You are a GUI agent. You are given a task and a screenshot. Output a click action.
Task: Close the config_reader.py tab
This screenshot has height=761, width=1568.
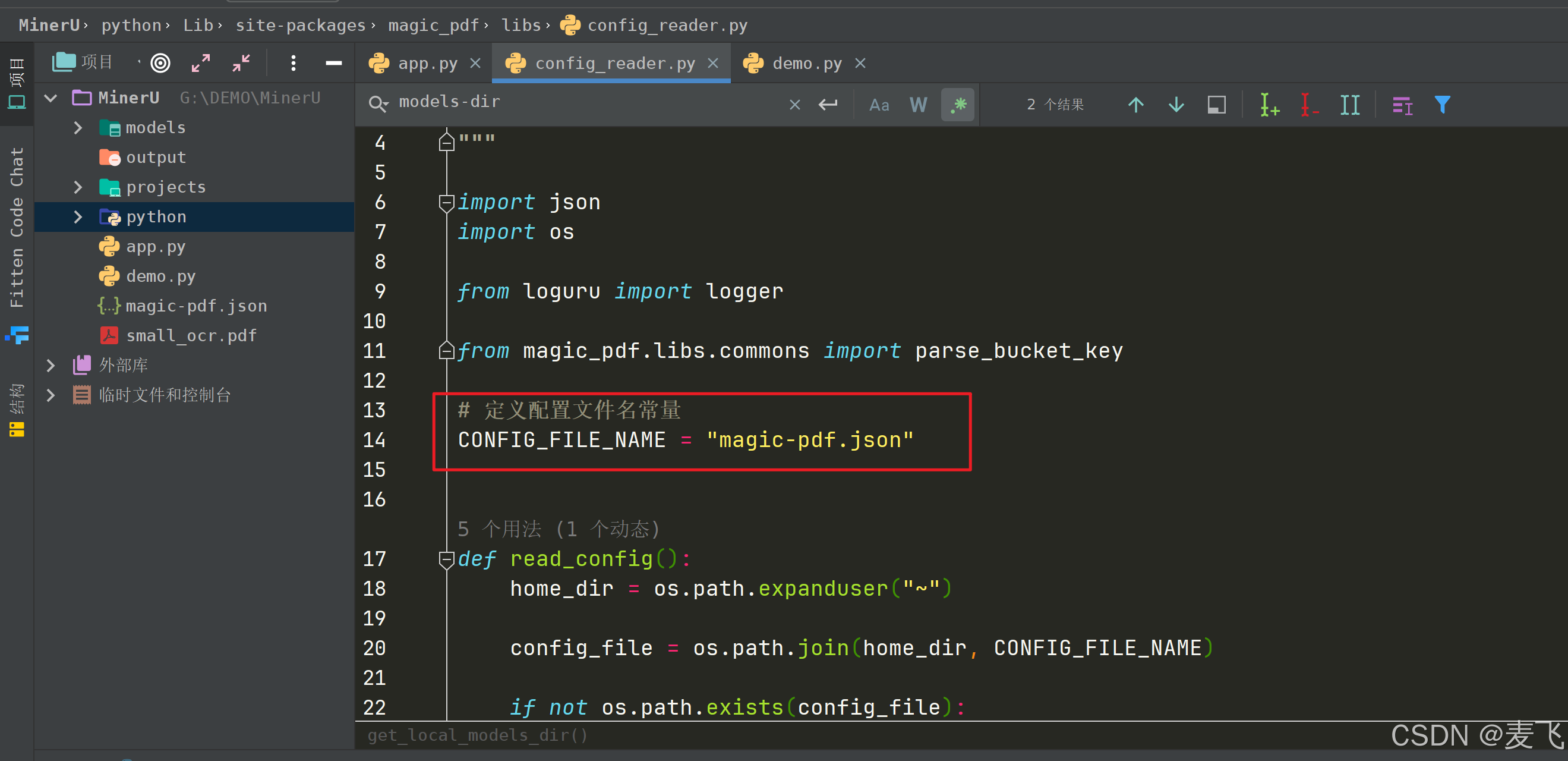(x=713, y=64)
